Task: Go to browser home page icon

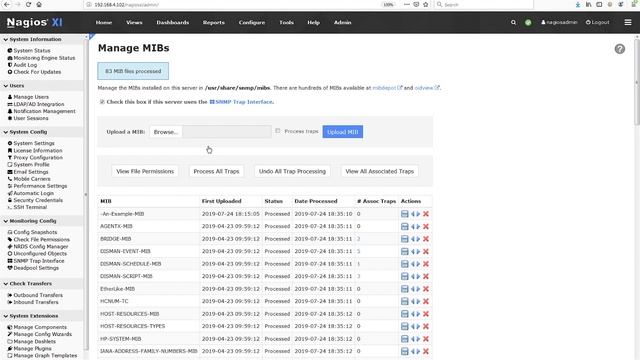Action: click(39, 4)
